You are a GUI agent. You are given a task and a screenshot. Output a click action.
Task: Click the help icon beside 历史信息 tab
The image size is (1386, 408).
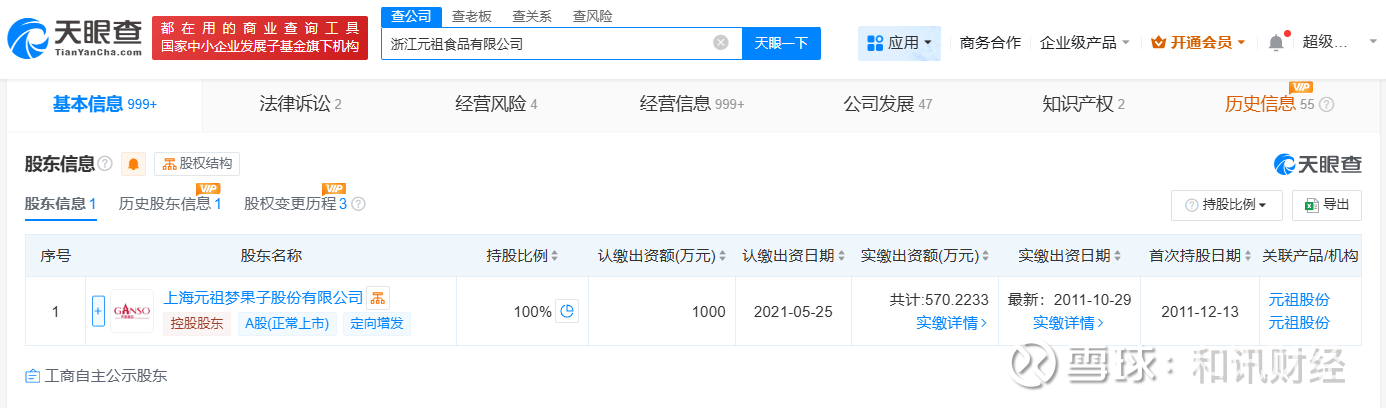point(1327,104)
